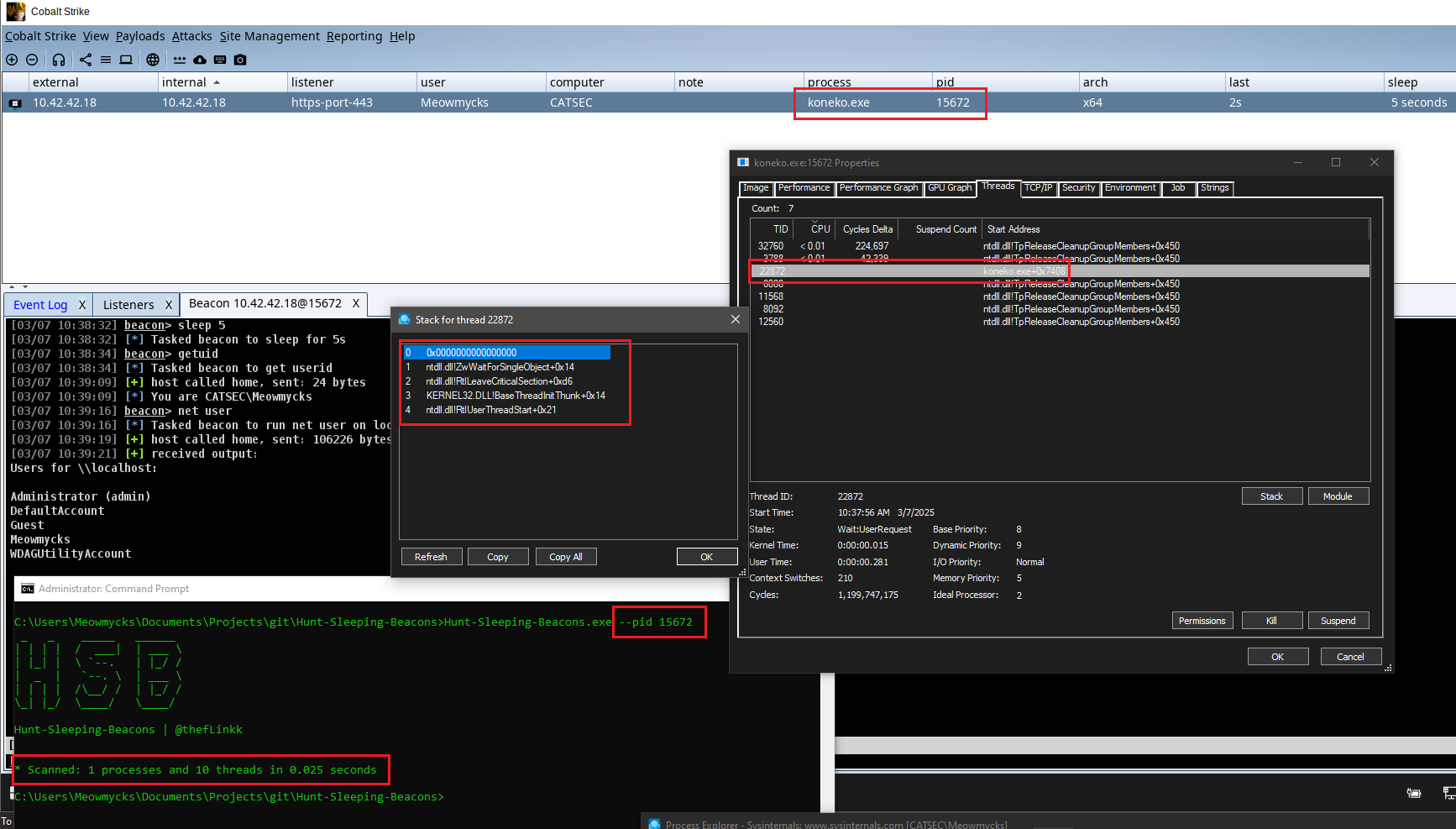Open the Job tab in Properties

click(1178, 188)
